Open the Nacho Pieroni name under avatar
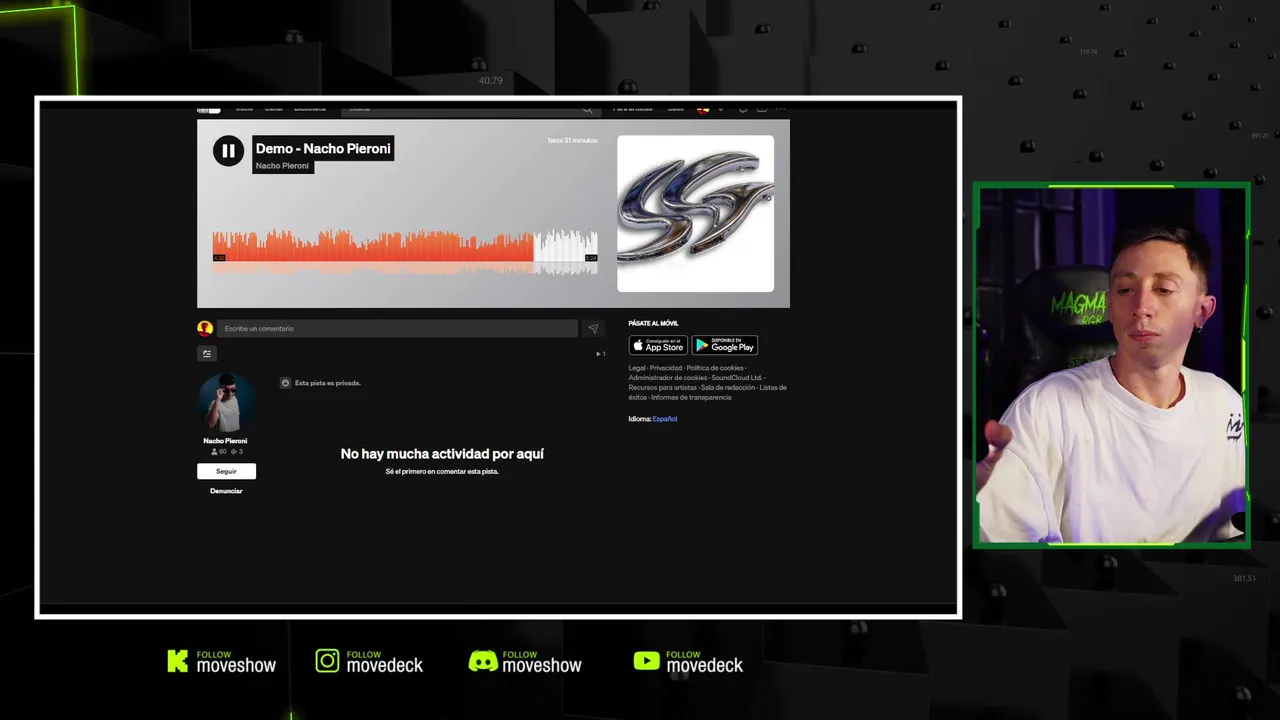The height and width of the screenshot is (720, 1280). pos(225,441)
